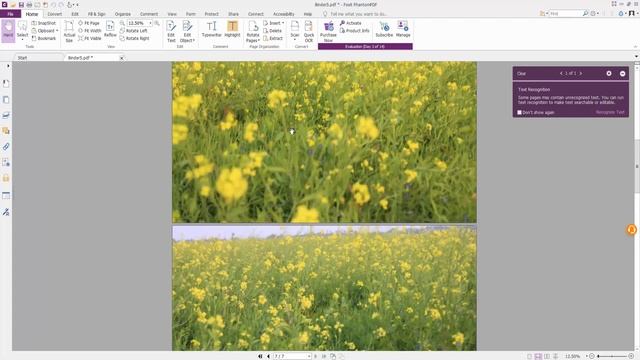Check the Don't show again box
This screenshot has height=360, width=640.
point(519,112)
